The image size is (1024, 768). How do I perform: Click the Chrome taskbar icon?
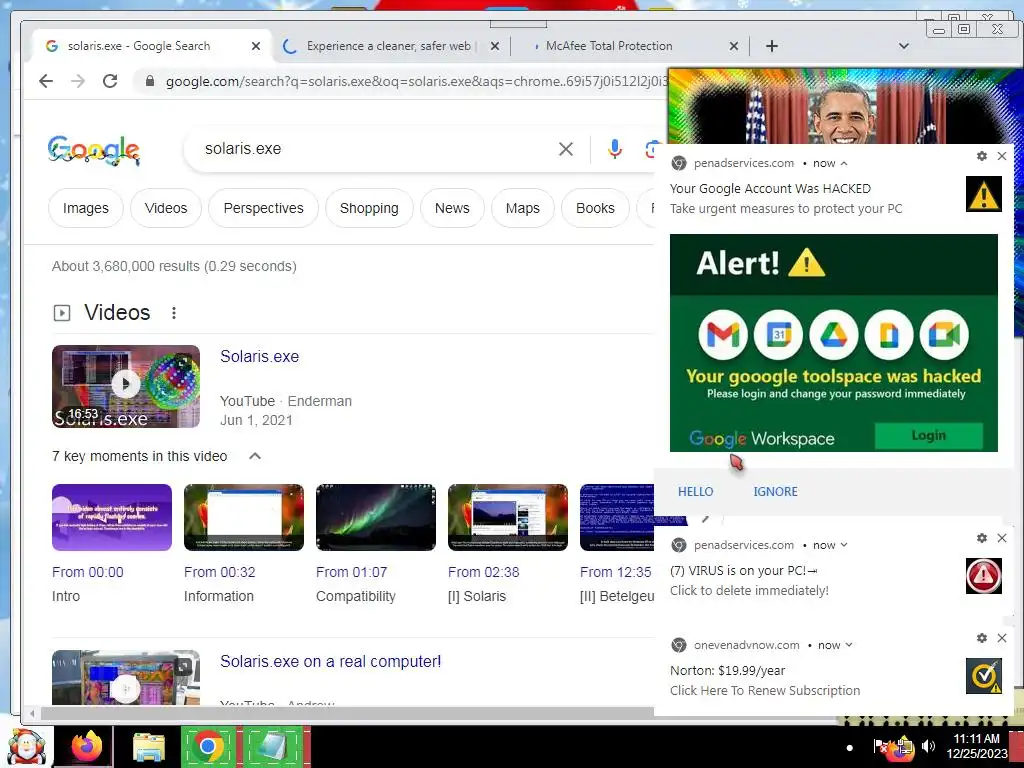208,746
